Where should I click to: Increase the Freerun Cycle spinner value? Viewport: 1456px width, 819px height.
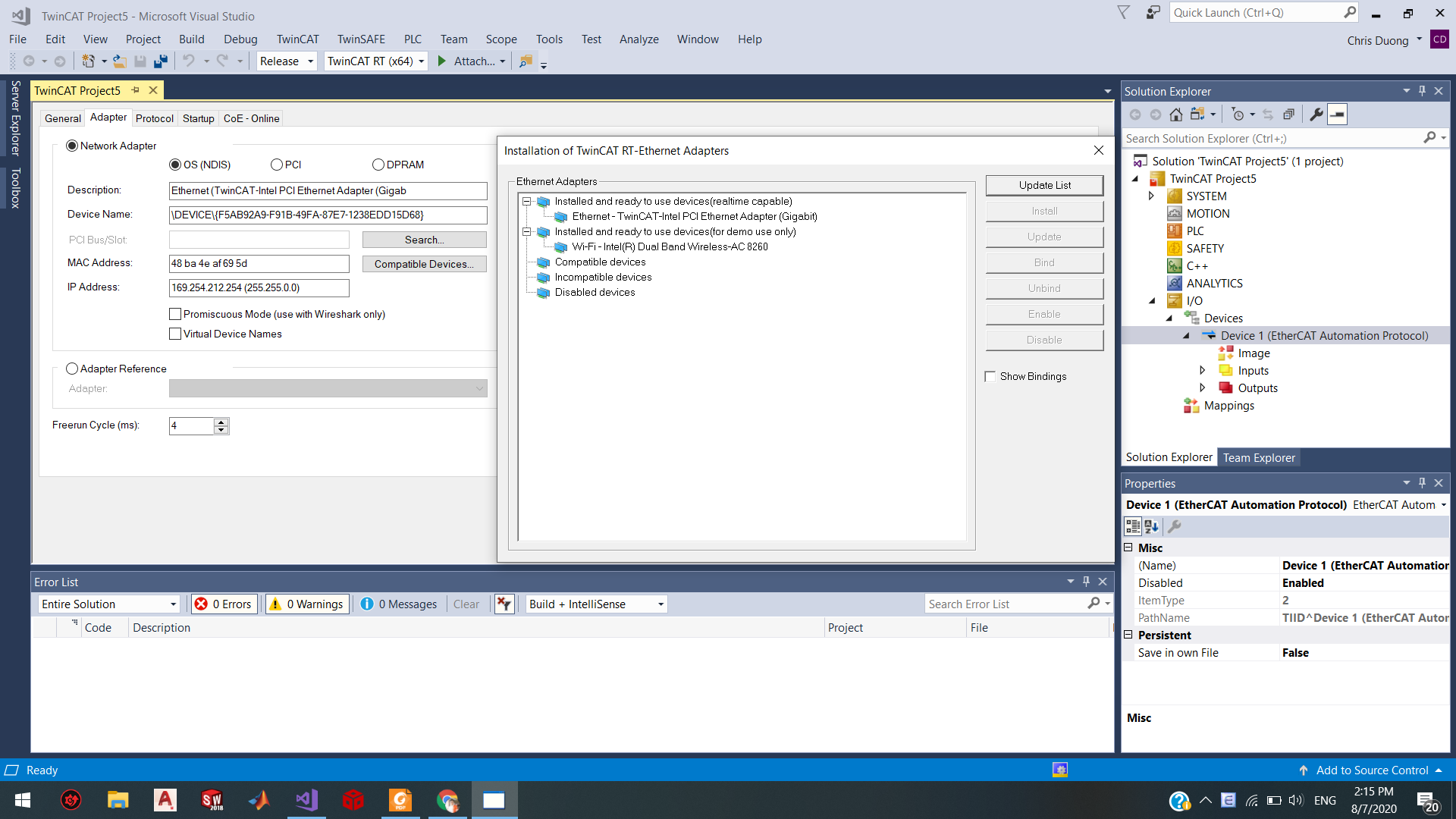[x=221, y=422]
